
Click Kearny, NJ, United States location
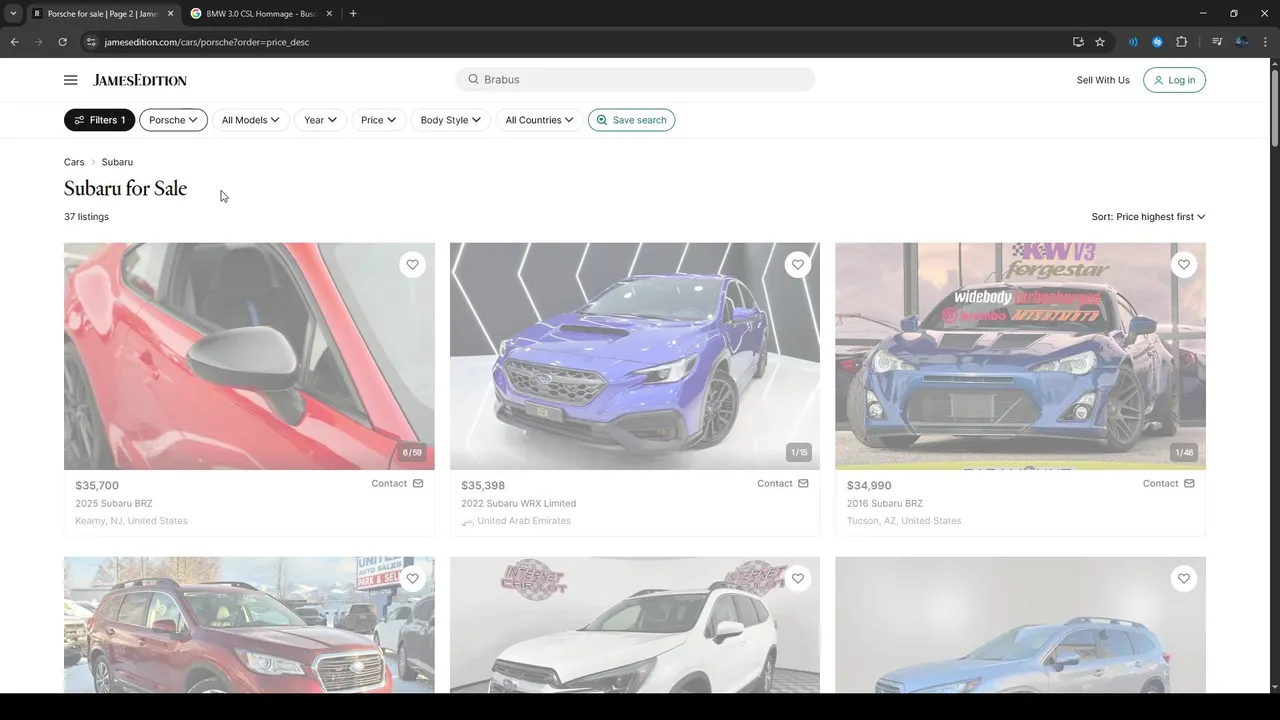click(x=131, y=521)
